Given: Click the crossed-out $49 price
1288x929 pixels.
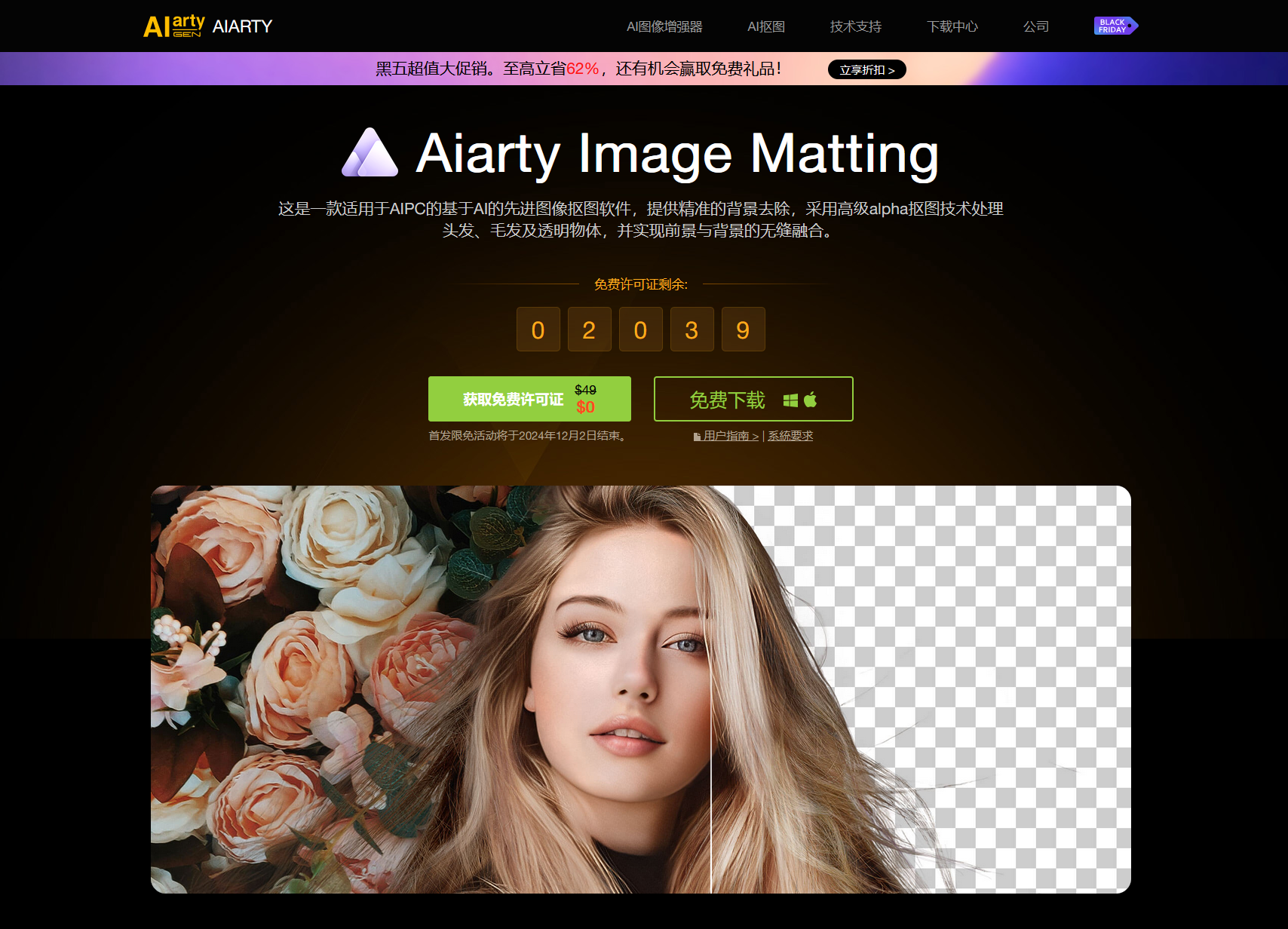Looking at the screenshot, I should (585, 390).
